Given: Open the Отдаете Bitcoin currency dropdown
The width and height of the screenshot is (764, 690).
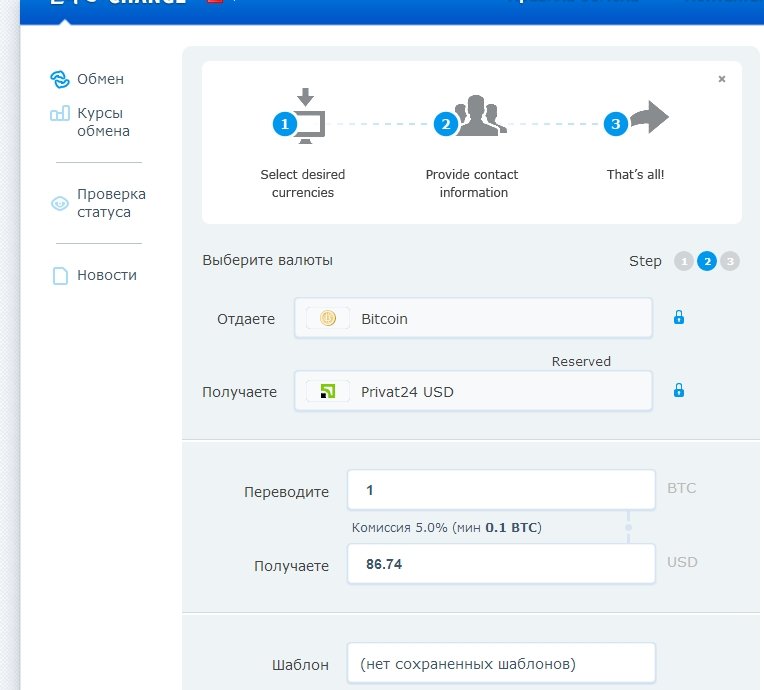Looking at the screenshot, I should click(473, 318).
